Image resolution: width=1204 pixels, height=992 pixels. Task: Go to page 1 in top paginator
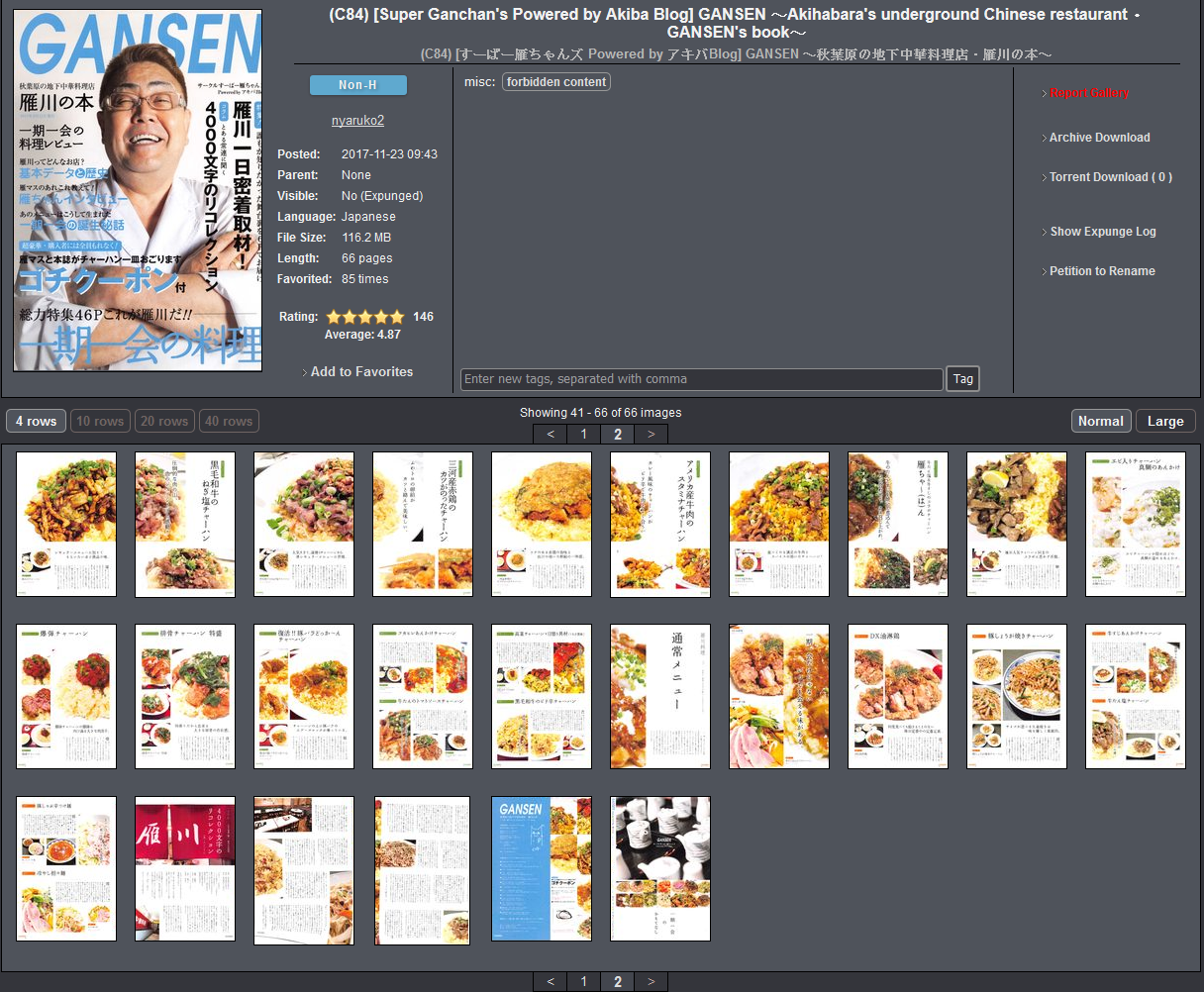pyautogui.click(x=584, y=434)
